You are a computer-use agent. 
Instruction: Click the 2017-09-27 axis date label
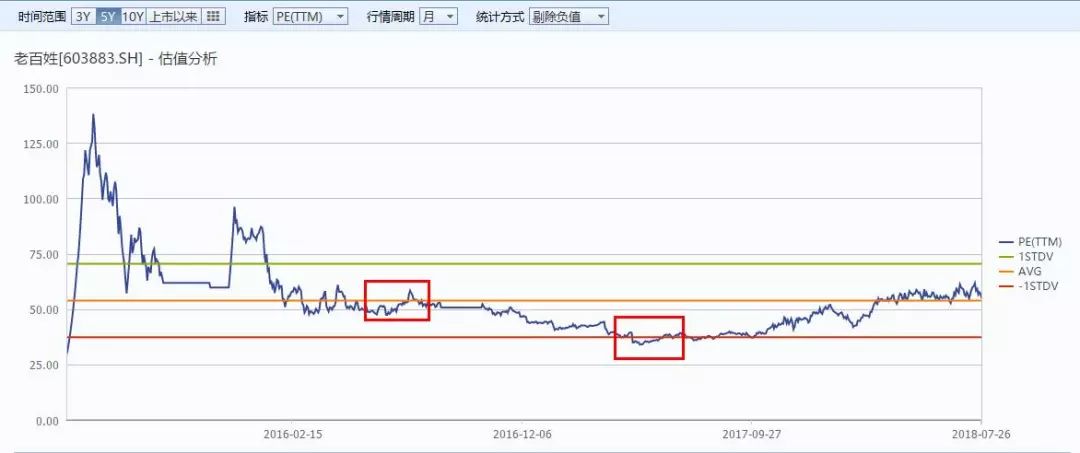point(751,434)
